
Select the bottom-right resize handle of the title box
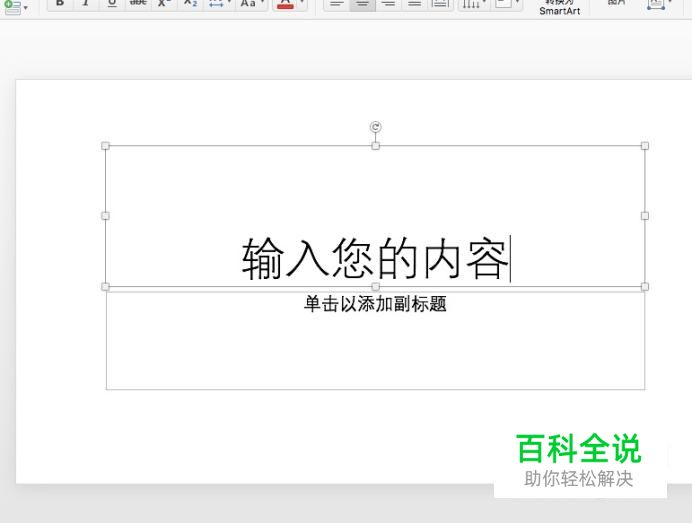tap(645, 287)
